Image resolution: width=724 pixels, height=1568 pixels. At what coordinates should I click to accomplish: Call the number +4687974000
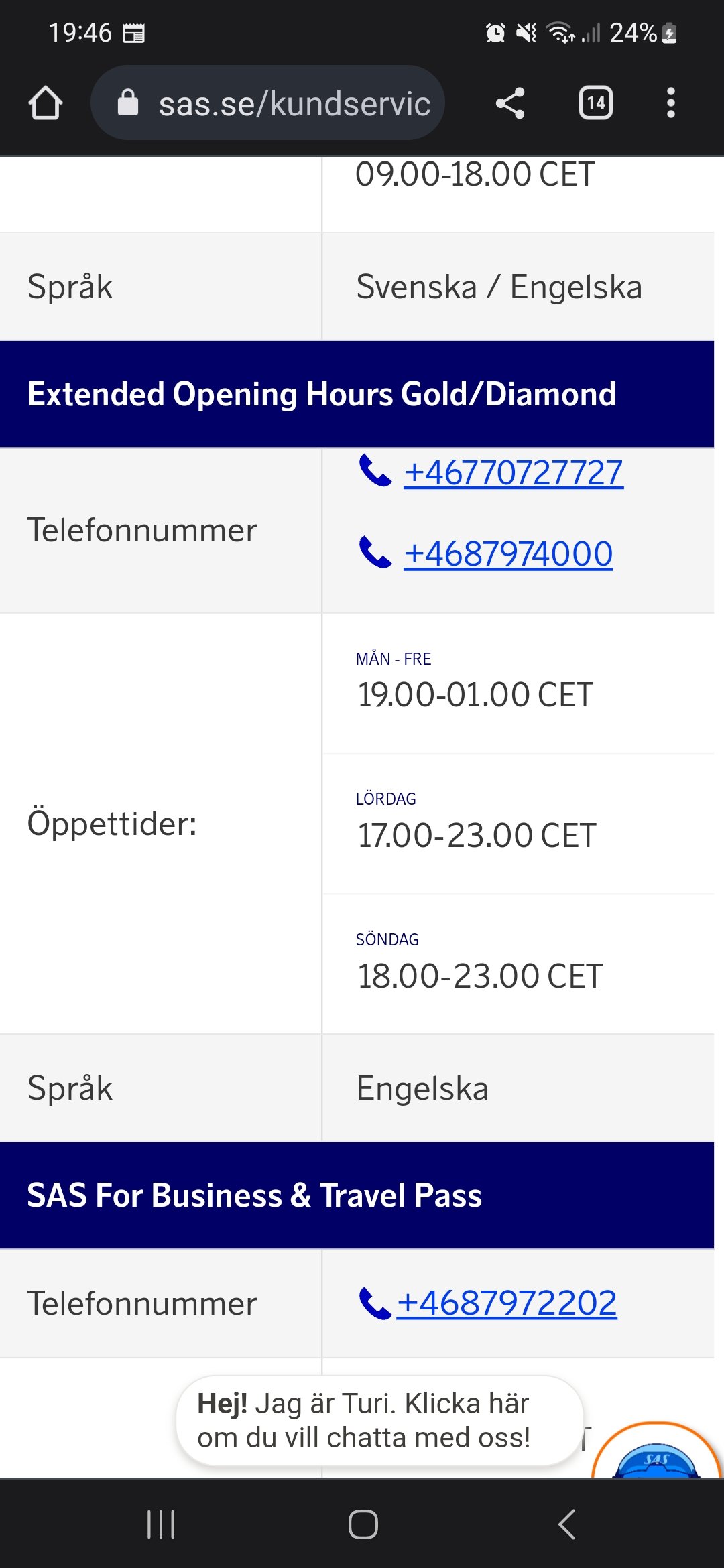[508, 554]
